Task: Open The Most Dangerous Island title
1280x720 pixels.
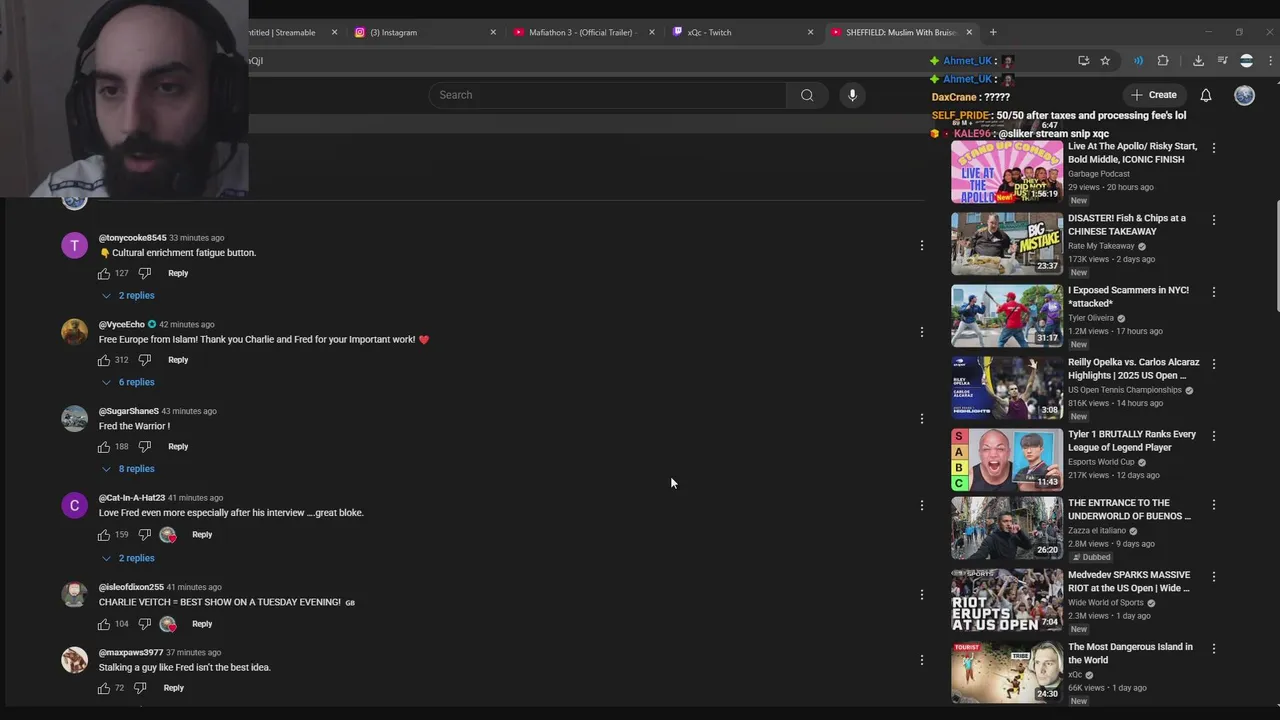Action: (1130, 653)
